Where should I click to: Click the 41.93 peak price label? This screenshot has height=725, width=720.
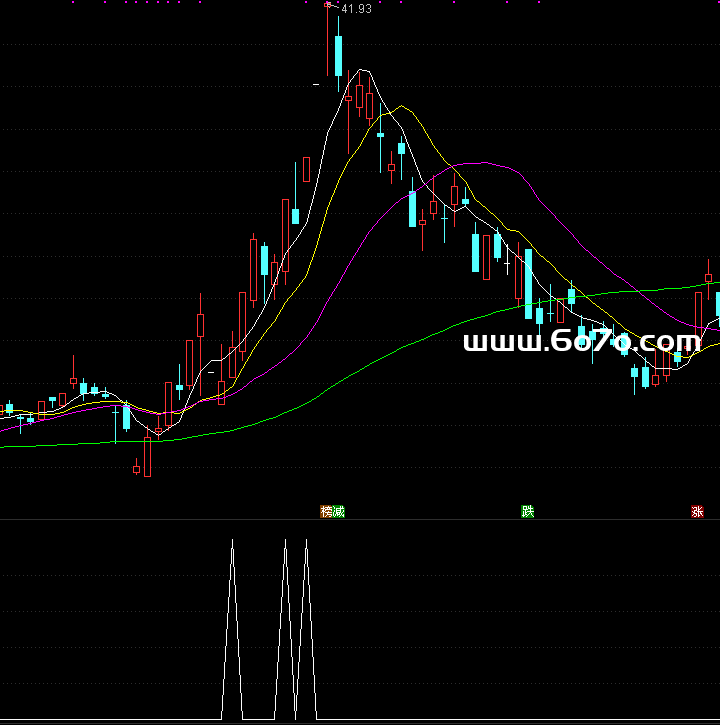356,9
